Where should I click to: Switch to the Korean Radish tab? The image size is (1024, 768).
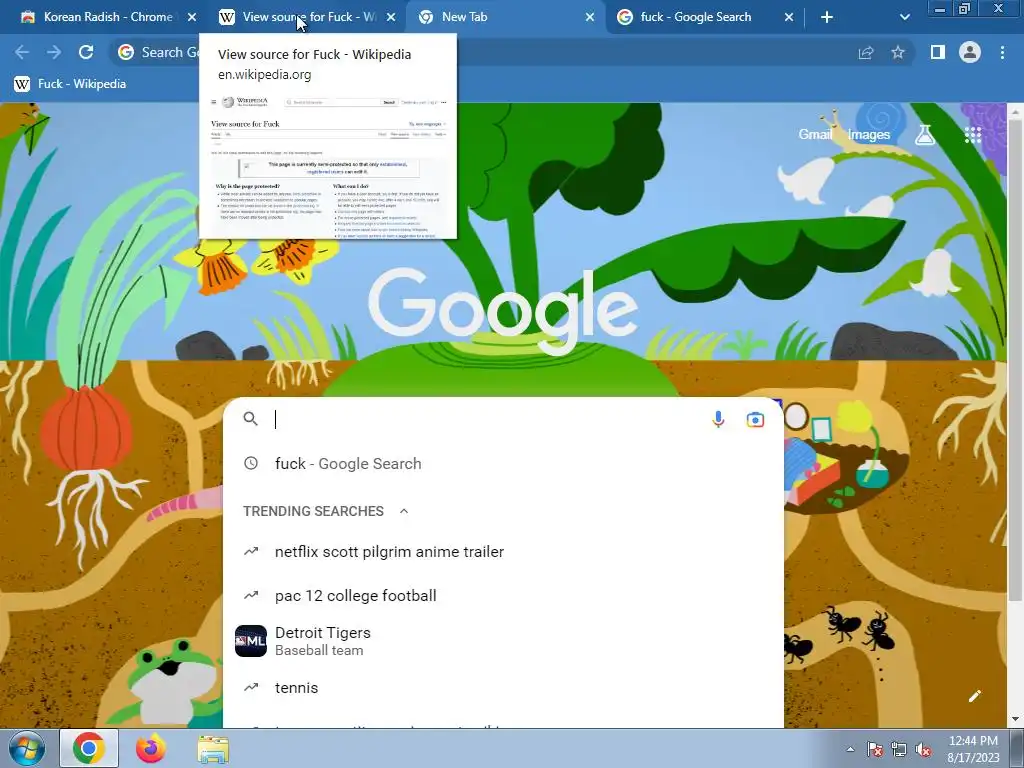[98, 17]
